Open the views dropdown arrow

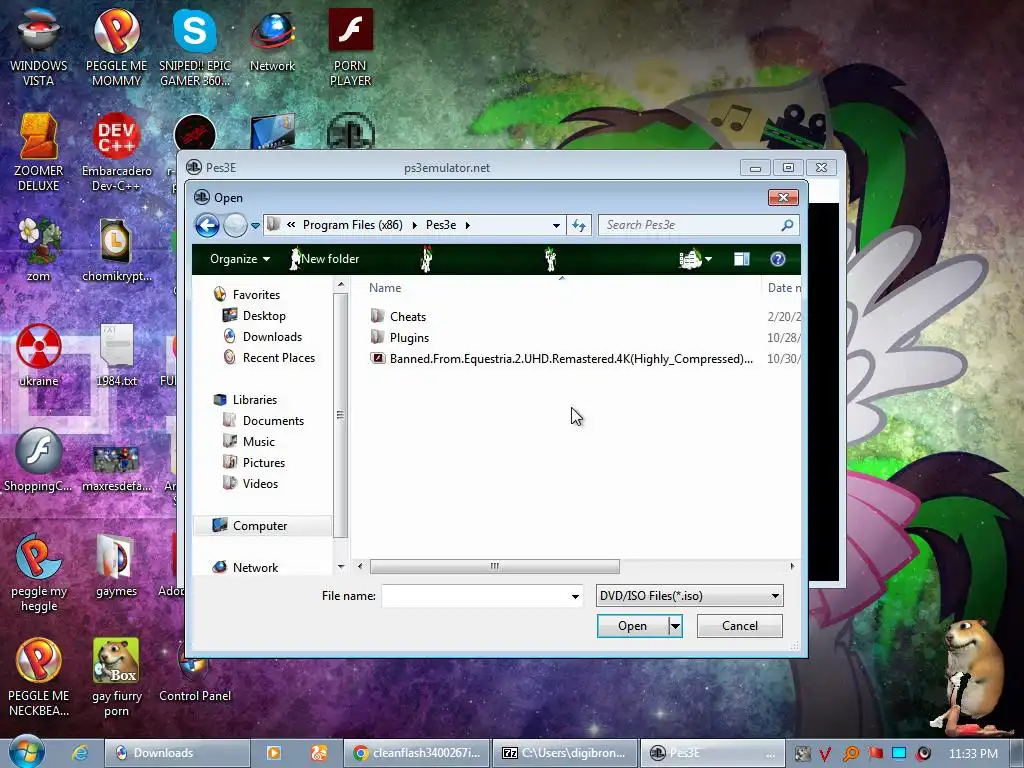[x=709, y=259]
